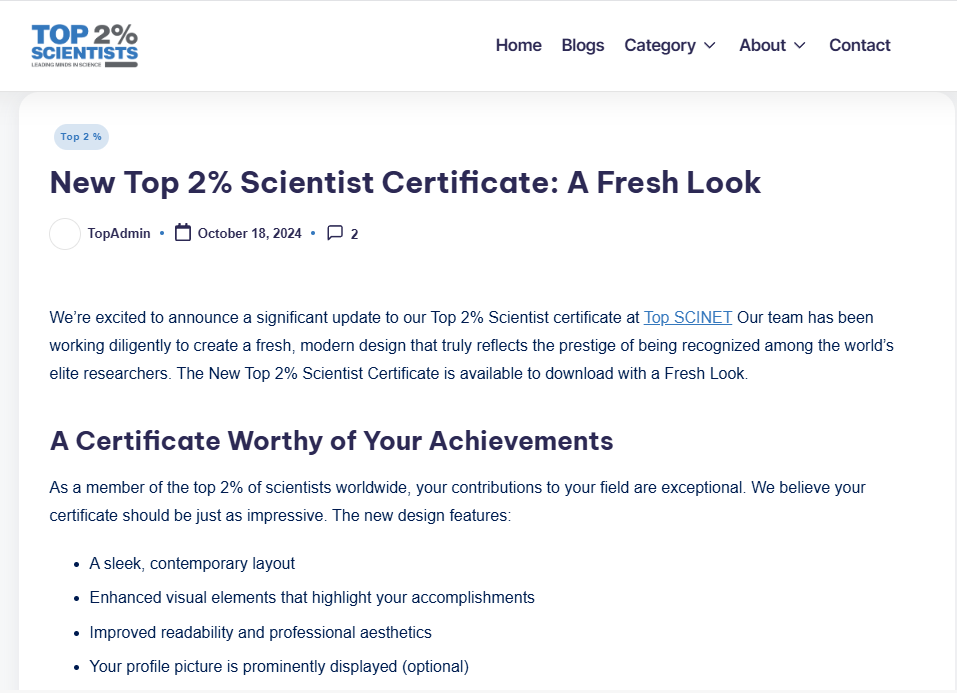Image resolution: width=957 pixels, height=693 pixels.
Task: Click the comment count number 2
Action: [x=354, y=234]
